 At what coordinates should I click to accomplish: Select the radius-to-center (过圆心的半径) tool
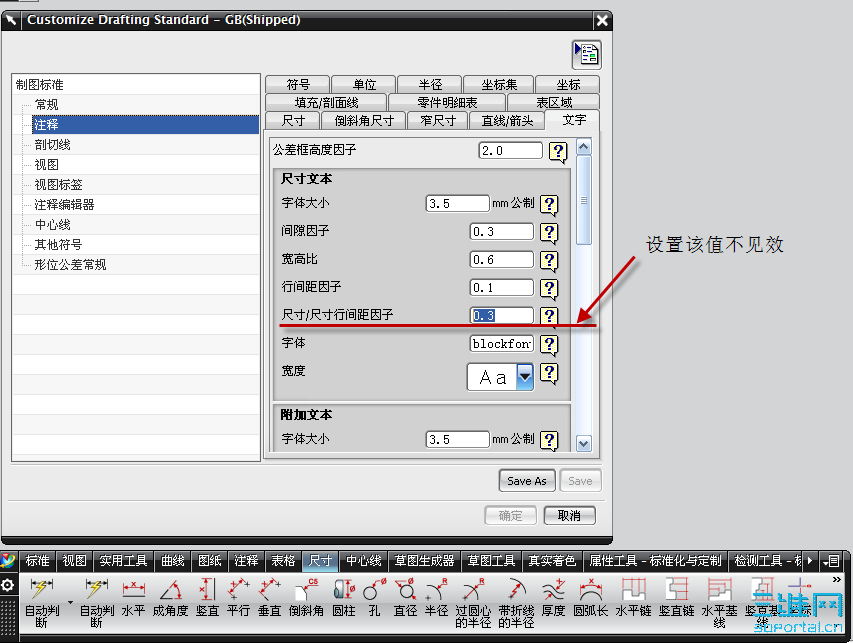[473, 603]
